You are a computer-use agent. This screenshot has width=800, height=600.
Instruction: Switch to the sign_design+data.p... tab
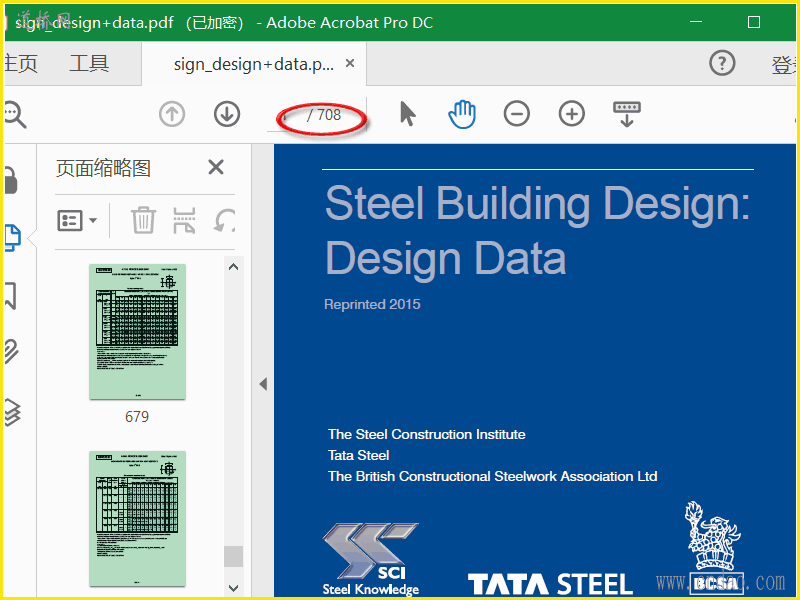coord(254,64)
